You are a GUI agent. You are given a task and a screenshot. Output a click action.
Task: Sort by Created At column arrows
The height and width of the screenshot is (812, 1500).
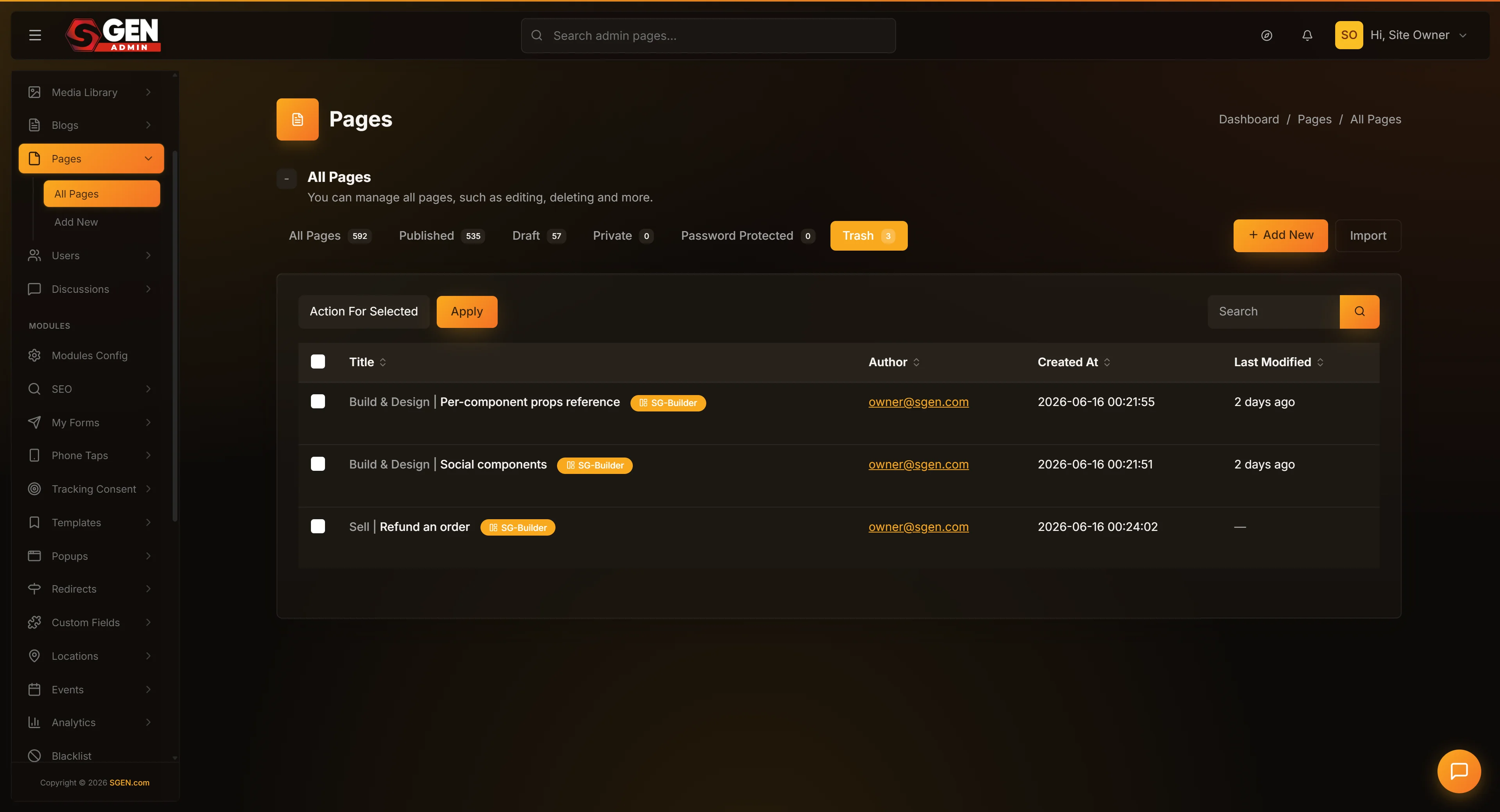(x=1107, y=362)
